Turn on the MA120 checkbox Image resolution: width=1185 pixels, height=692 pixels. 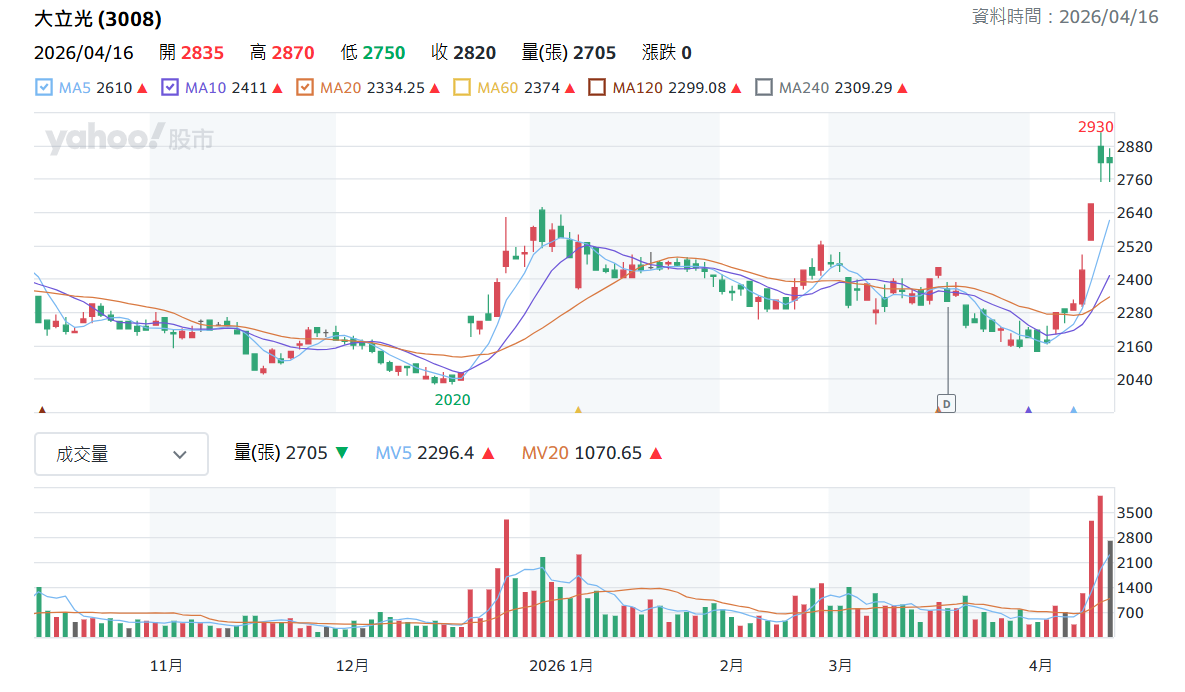coord(597,88)
